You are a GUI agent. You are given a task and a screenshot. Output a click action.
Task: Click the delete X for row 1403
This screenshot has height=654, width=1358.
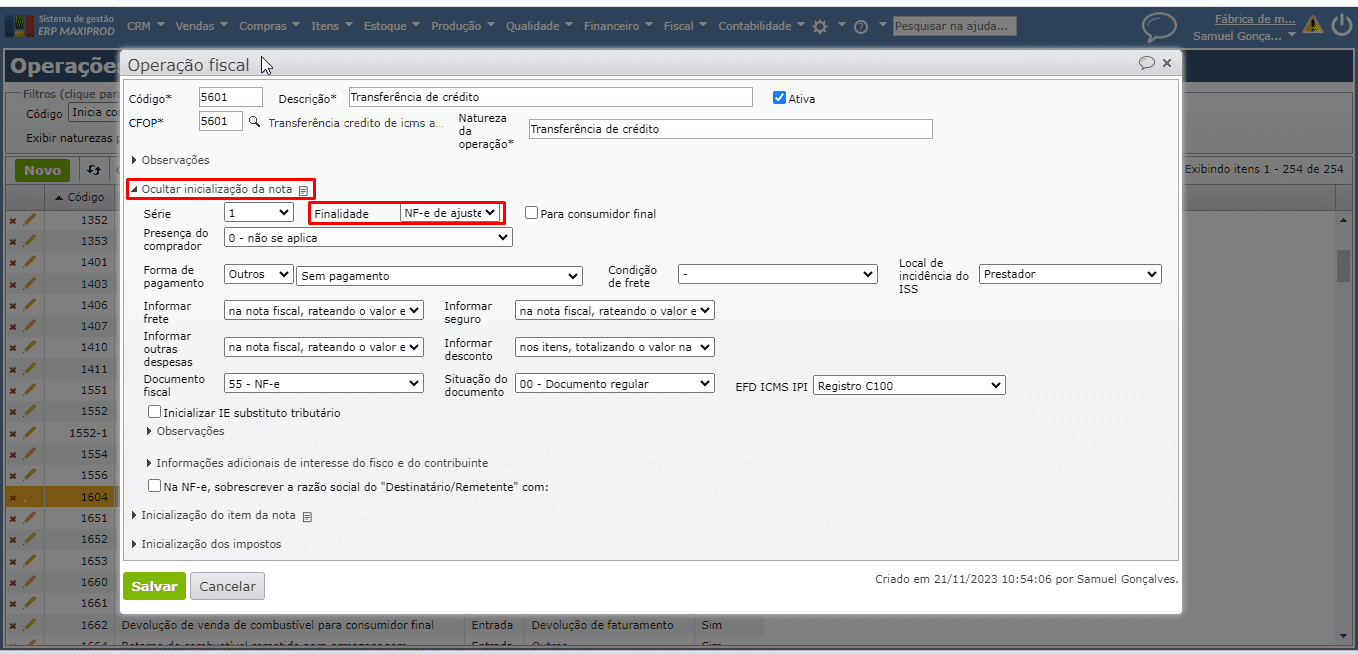click(13, 284)
